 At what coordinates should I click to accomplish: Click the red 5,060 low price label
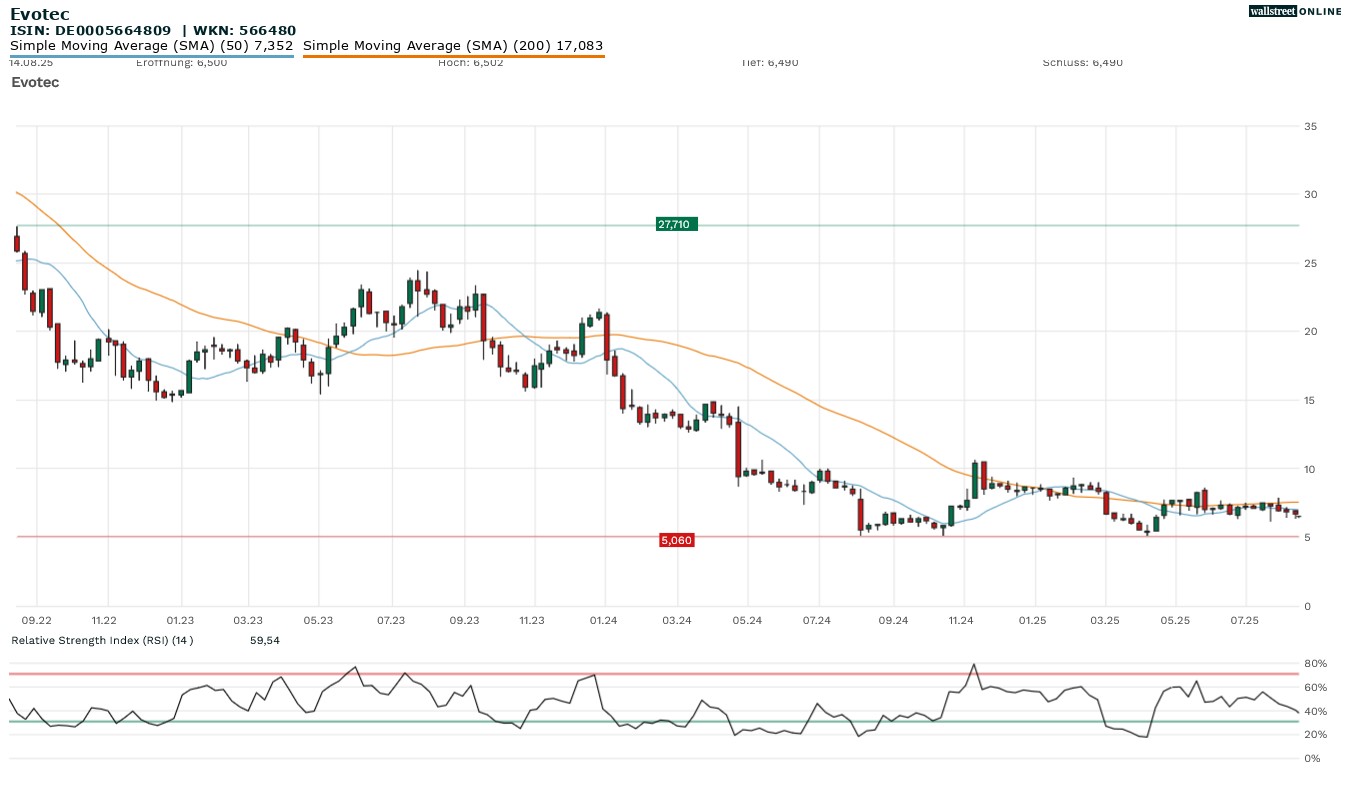click(676, 540)
